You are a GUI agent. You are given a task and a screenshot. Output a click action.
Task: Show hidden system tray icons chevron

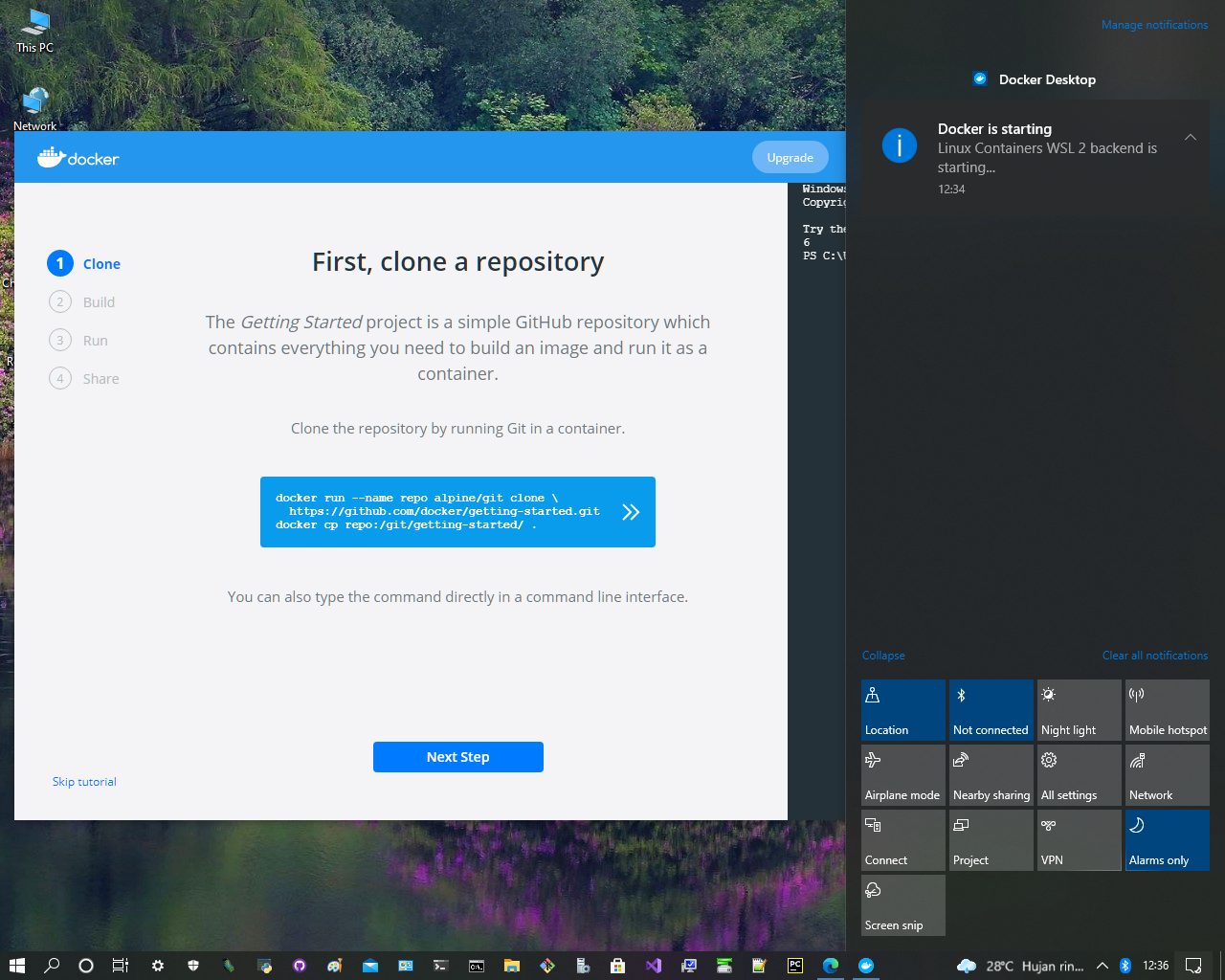(1102, 966)
